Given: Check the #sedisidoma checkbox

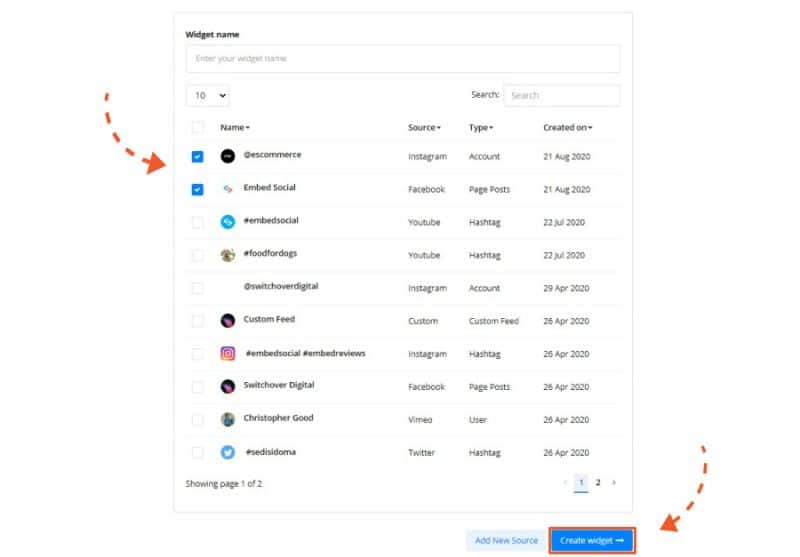Looking at the screenshot, I should click(197, 452).
